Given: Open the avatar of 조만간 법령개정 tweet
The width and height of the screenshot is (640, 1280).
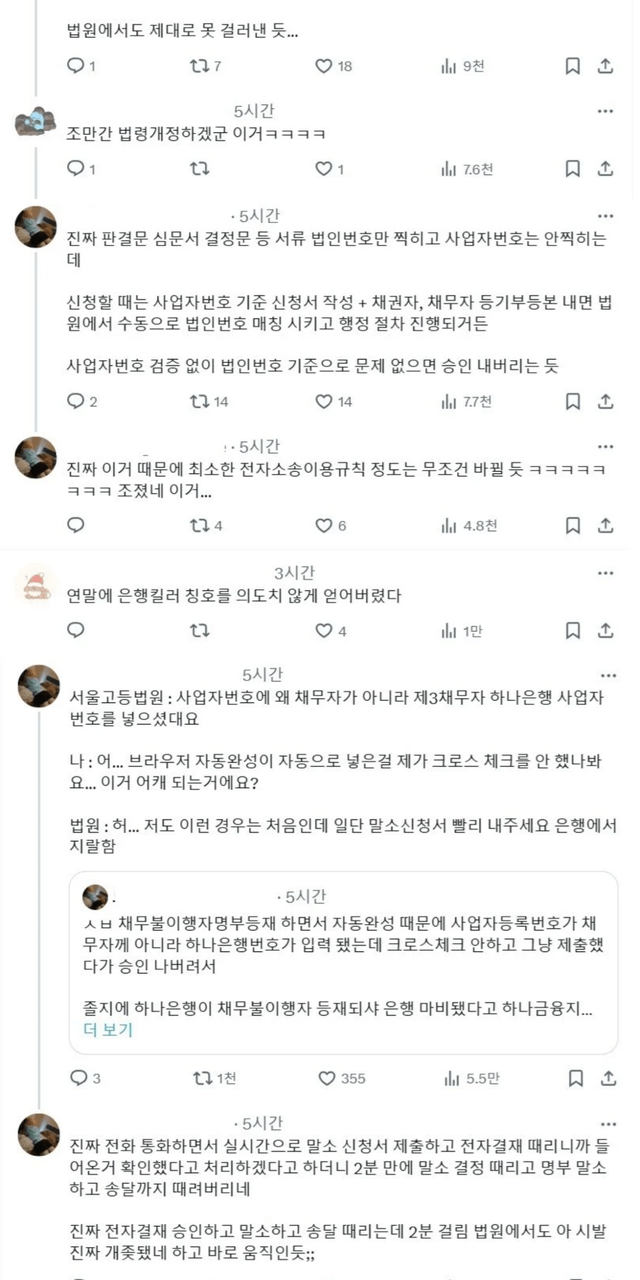Looking at the screenshot, I should pyautogui.click(x=37, y=123).
